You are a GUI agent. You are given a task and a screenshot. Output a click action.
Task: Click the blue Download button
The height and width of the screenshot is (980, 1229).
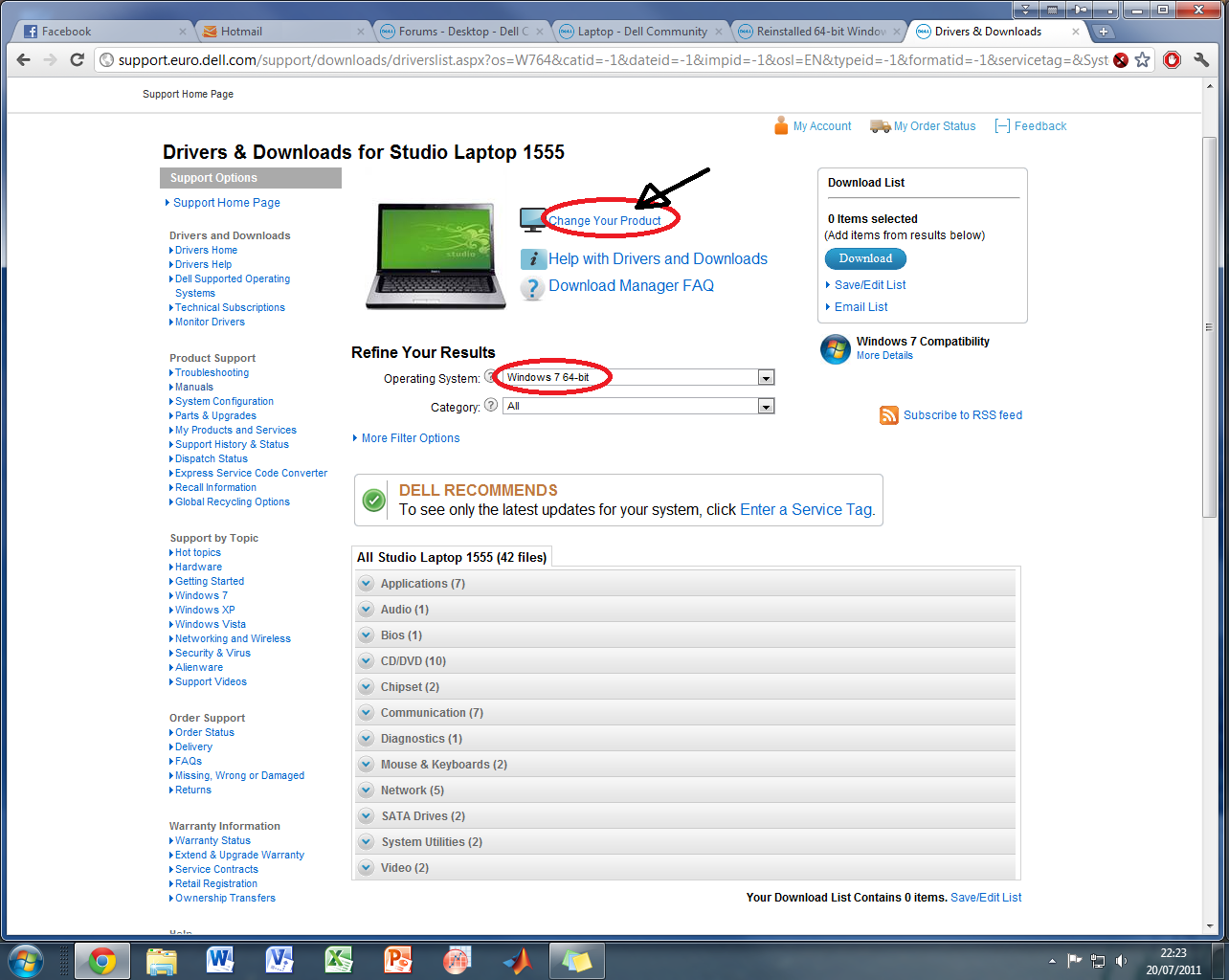[865, 258]
